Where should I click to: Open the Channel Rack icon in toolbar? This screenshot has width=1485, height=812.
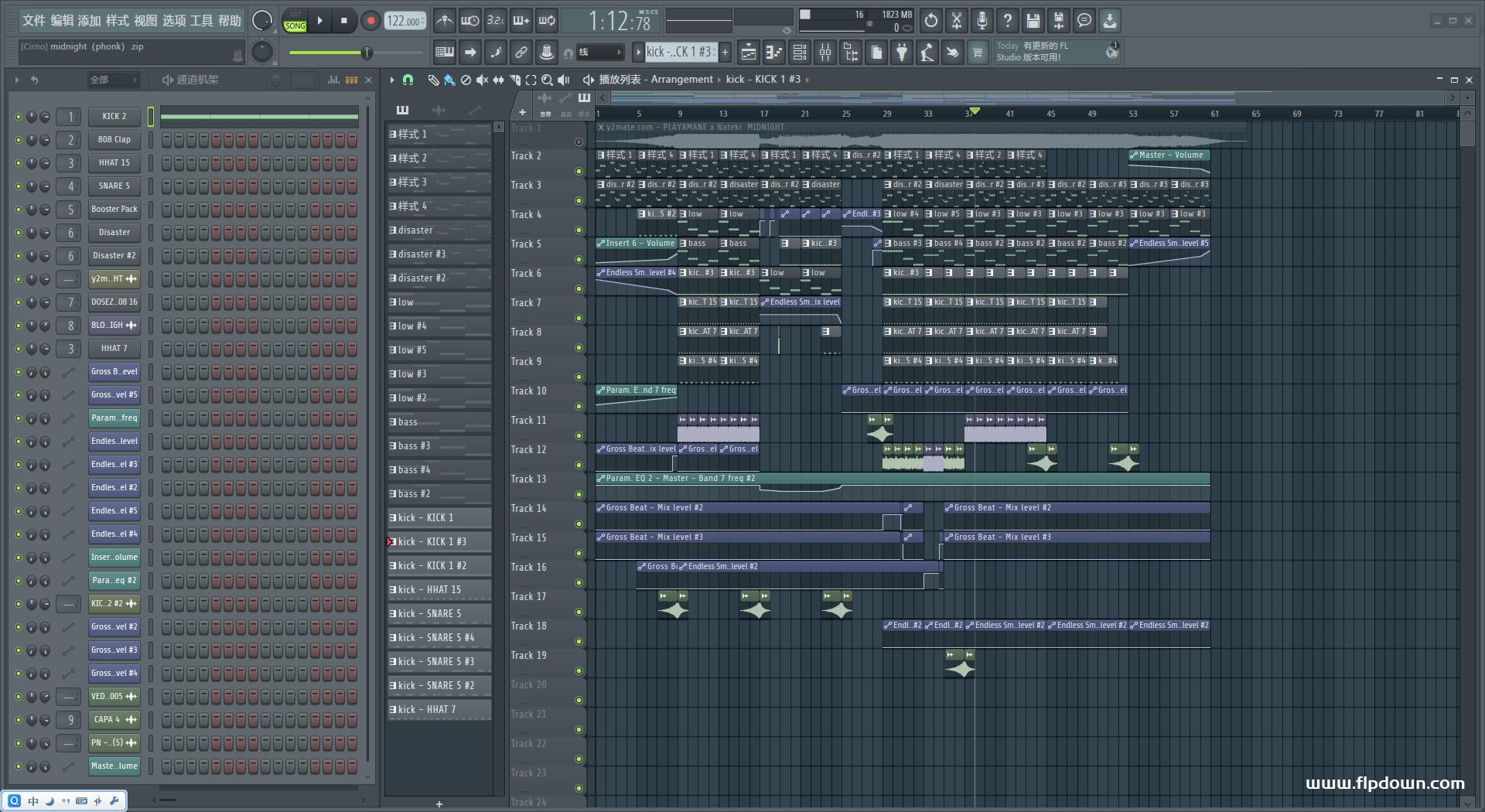point(800,53)
